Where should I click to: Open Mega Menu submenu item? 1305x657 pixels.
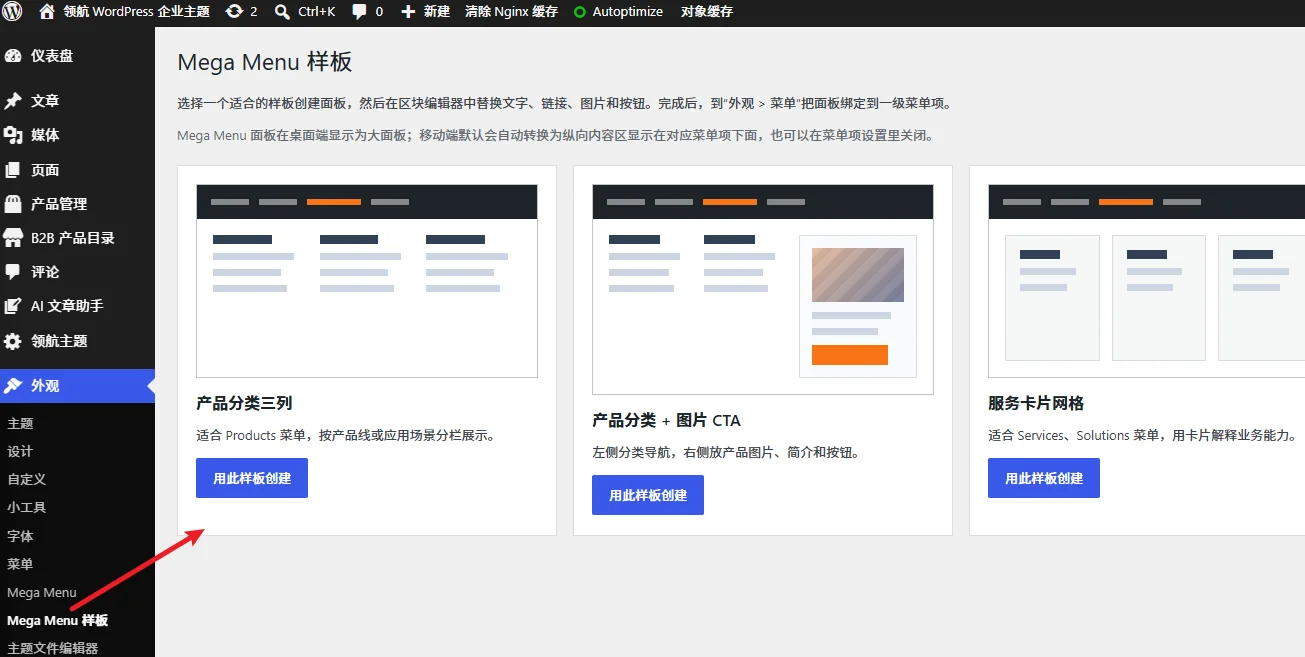42,593
